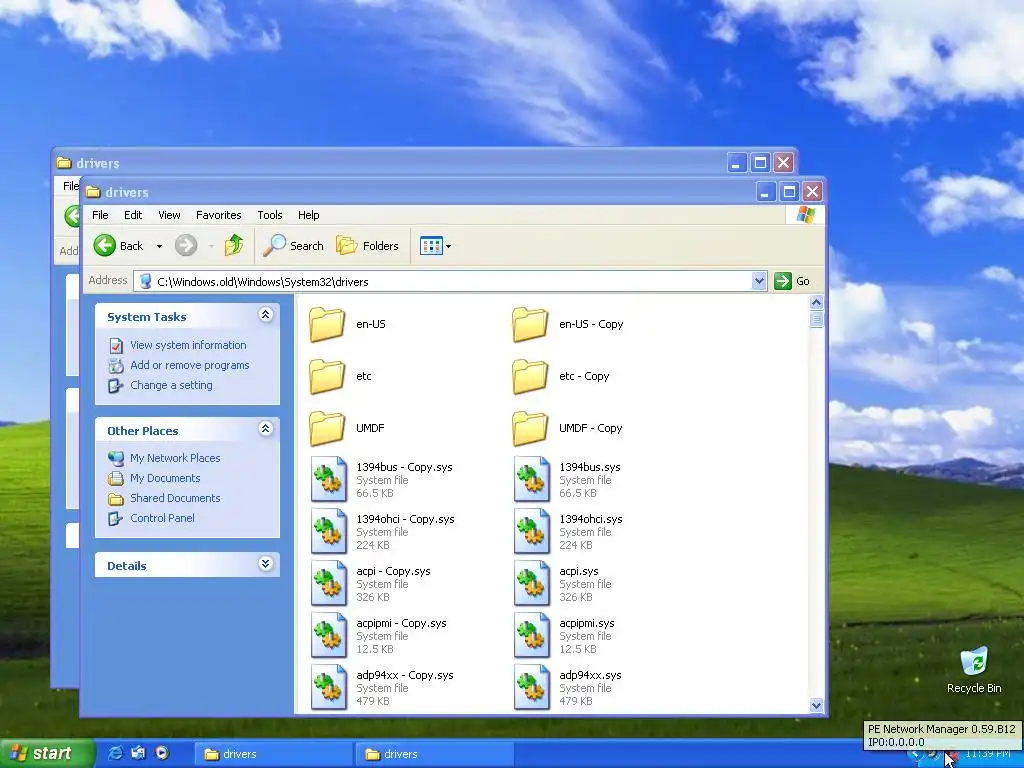Select the acpipmi.sys file icon
Screen dimensions: 1024x768
click(532, 635)
